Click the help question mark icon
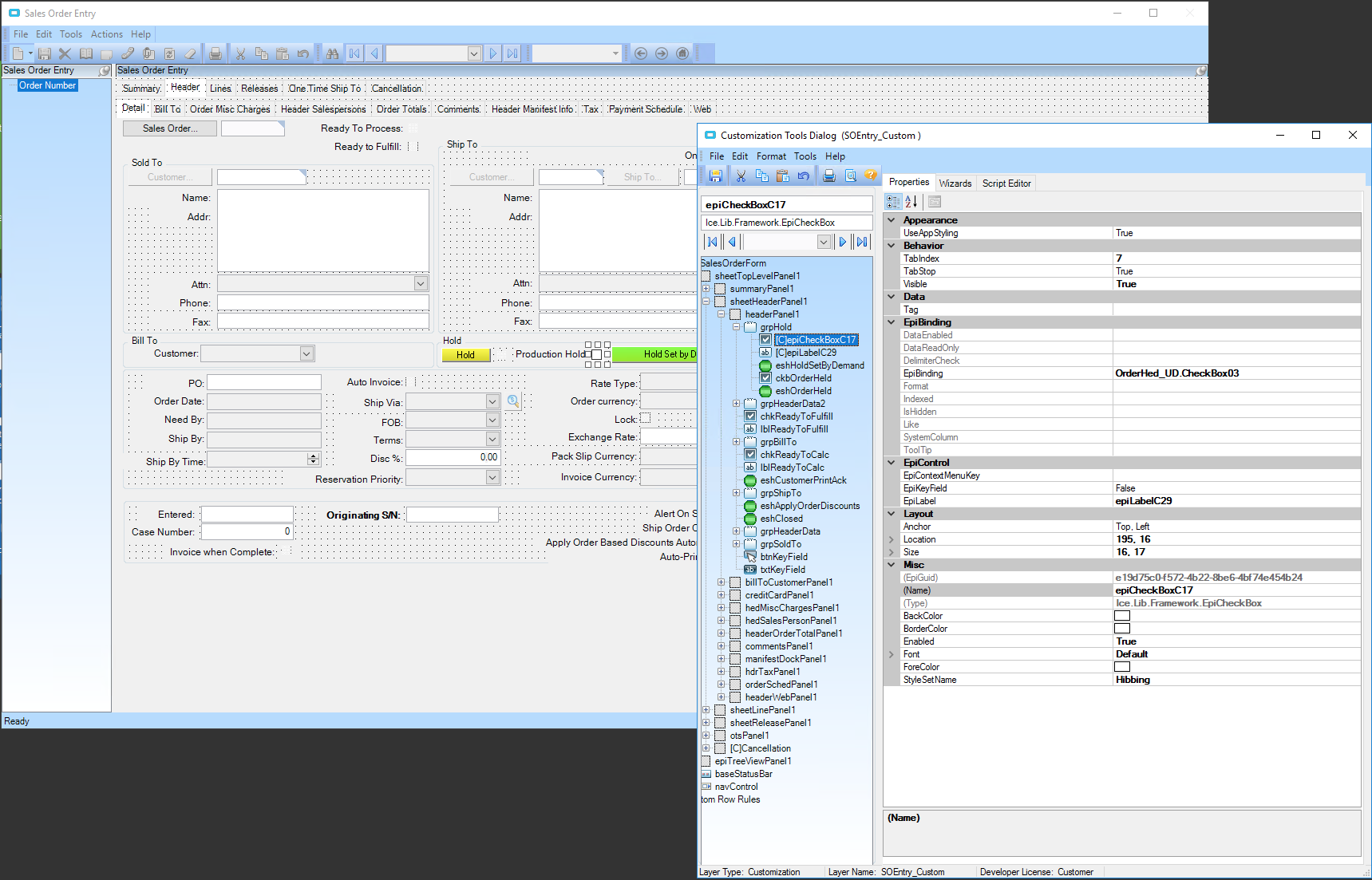Image resolution: width=1372 pixels, height=880 pixels. (871, 176)
